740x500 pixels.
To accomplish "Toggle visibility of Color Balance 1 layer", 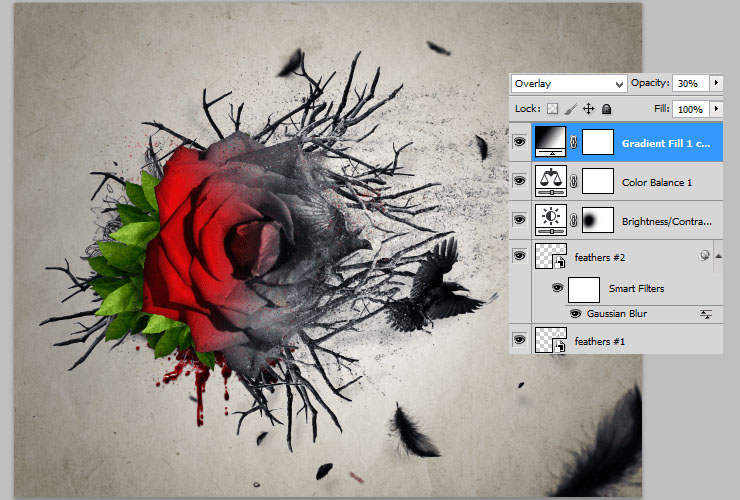I will point(519,181).
